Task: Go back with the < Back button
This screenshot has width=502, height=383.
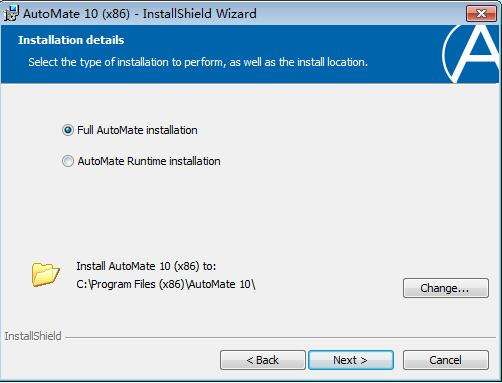Action: pyautogui.click(x=263, y=360)
